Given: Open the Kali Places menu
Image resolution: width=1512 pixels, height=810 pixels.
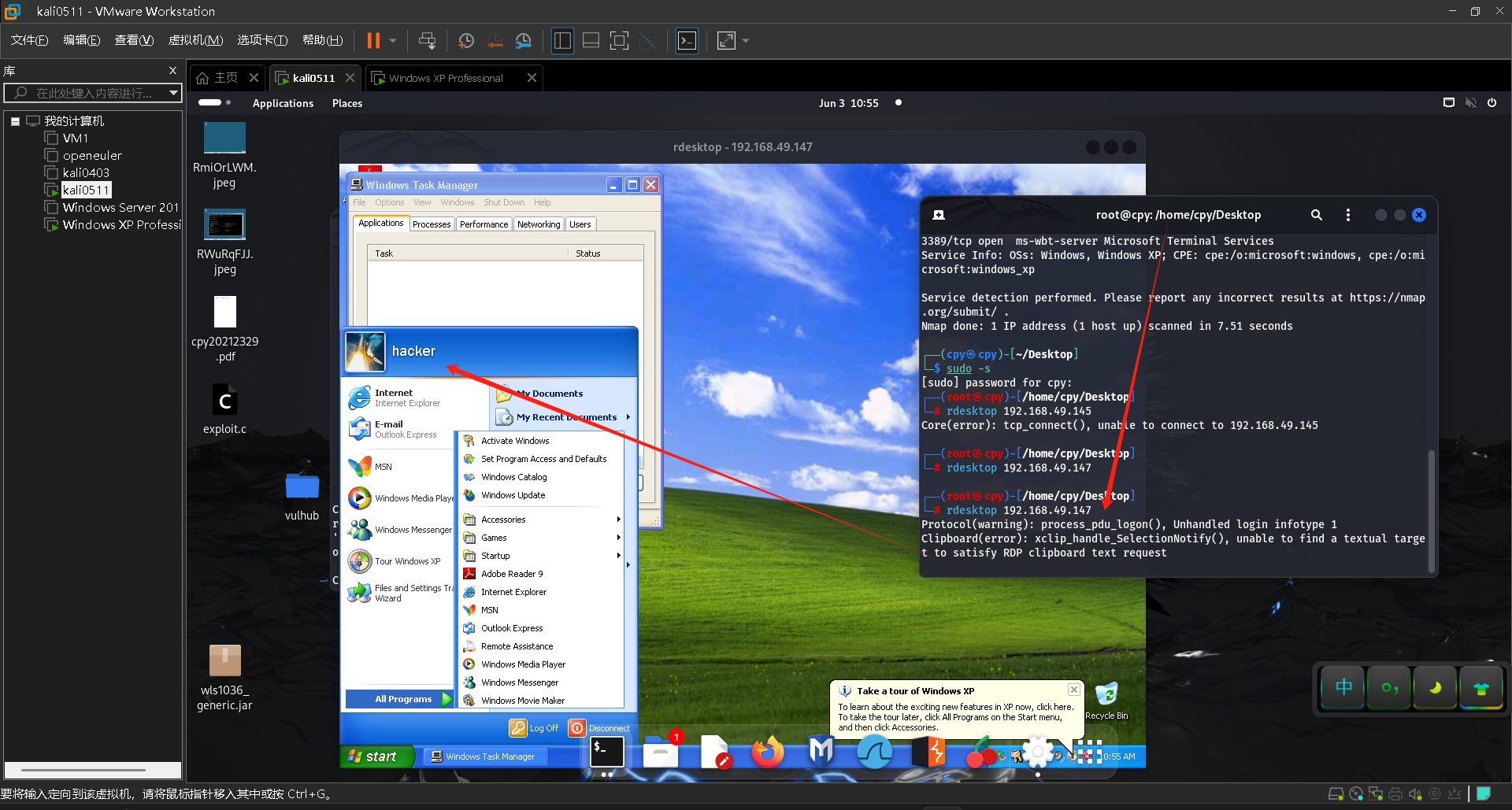Looking at the screenshot, I should [x=347, y=103].
